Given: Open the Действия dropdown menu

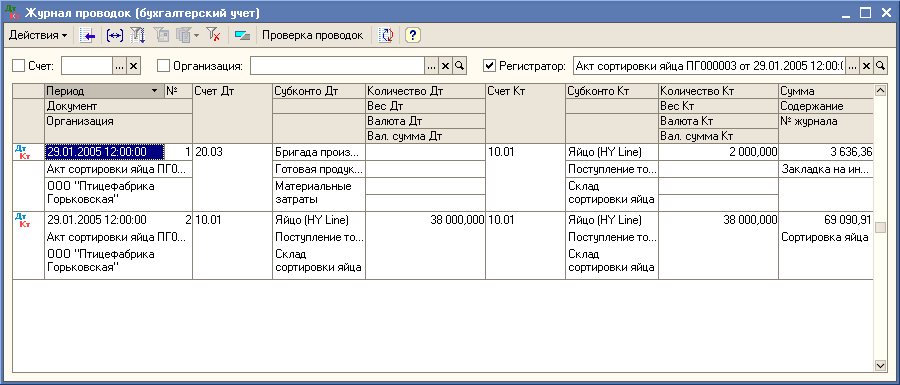Looking at the screenshot, I should [38, 36].
